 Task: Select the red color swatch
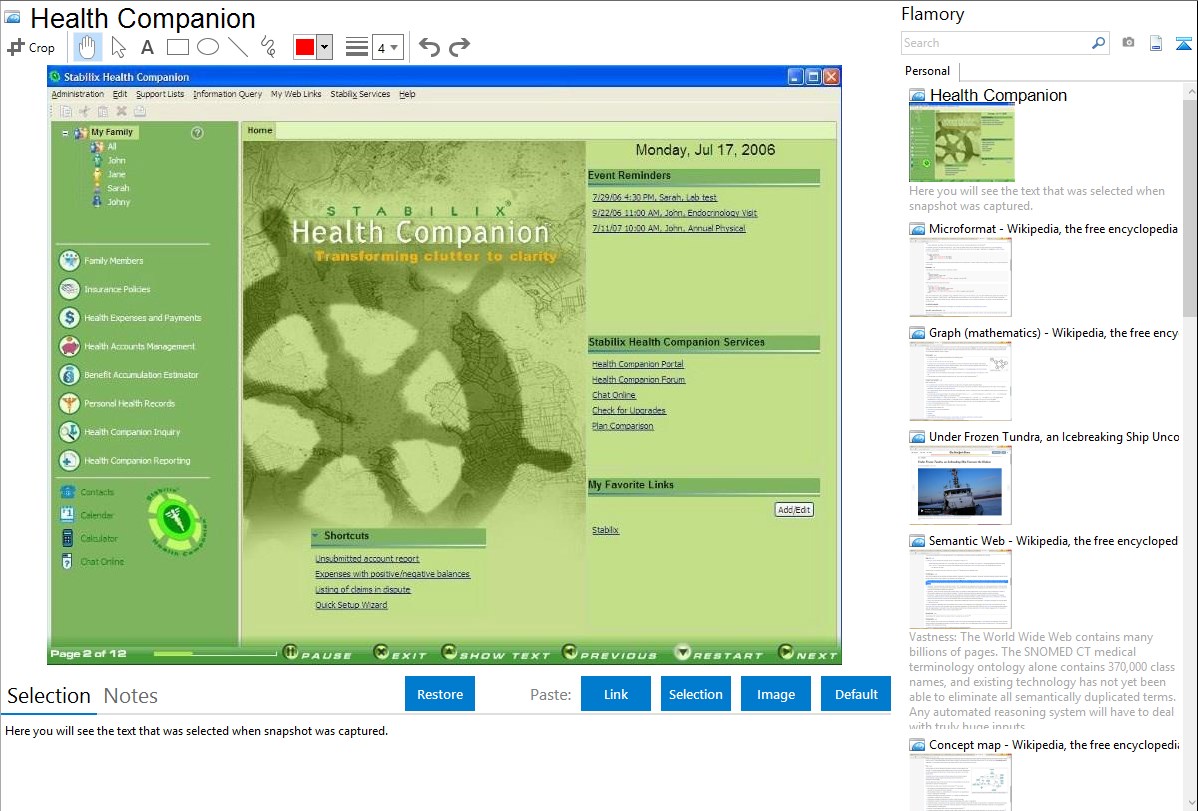pyautogui.click(x=305, y=47)
